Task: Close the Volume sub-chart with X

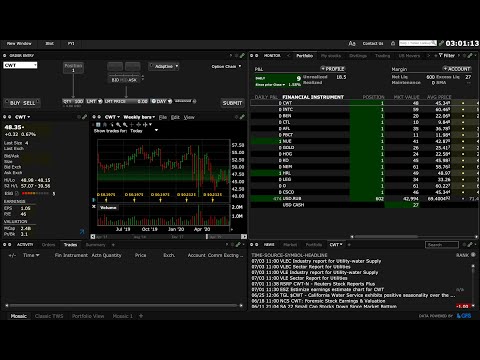Action: (x=94, y=207)
